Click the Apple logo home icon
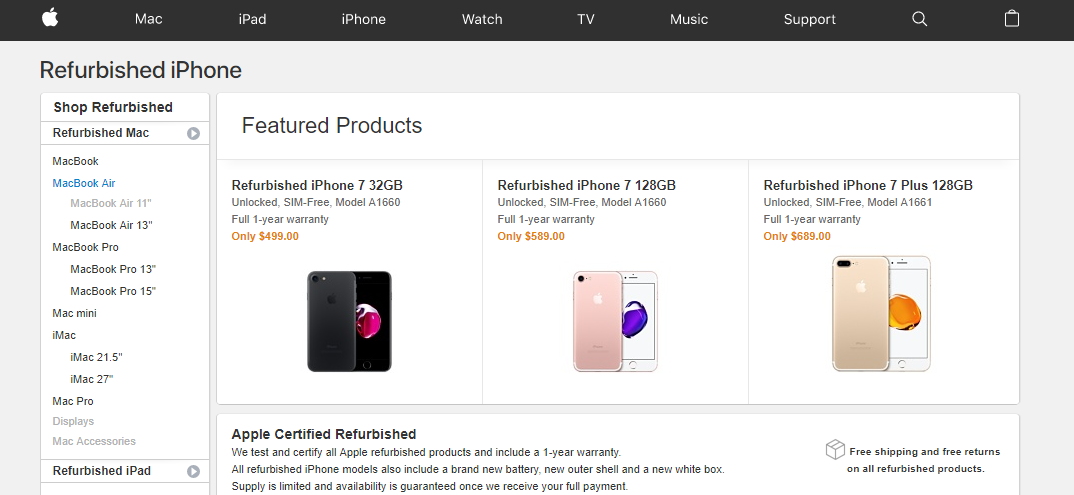The width and height of the screenshot is (1074, 495). click(x=50, y=18)
